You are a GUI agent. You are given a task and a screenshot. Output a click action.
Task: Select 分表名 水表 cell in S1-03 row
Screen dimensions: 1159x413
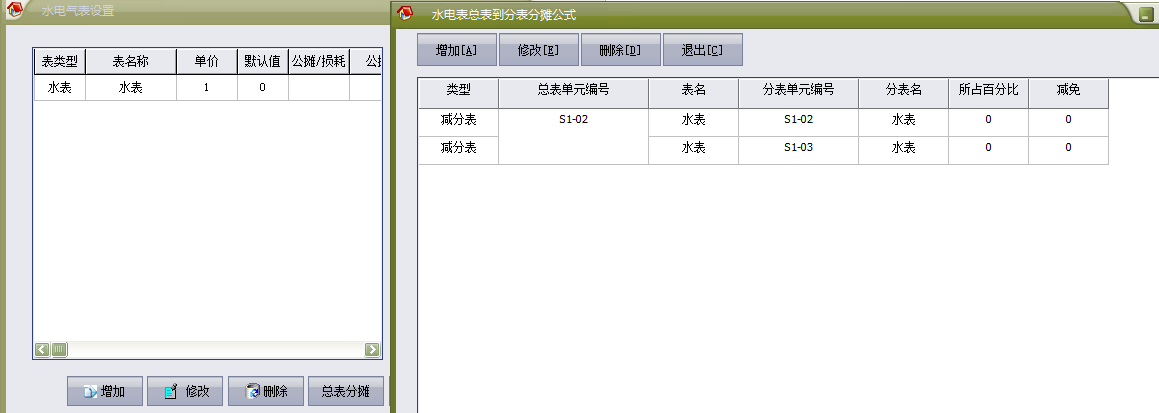point(903,150)
